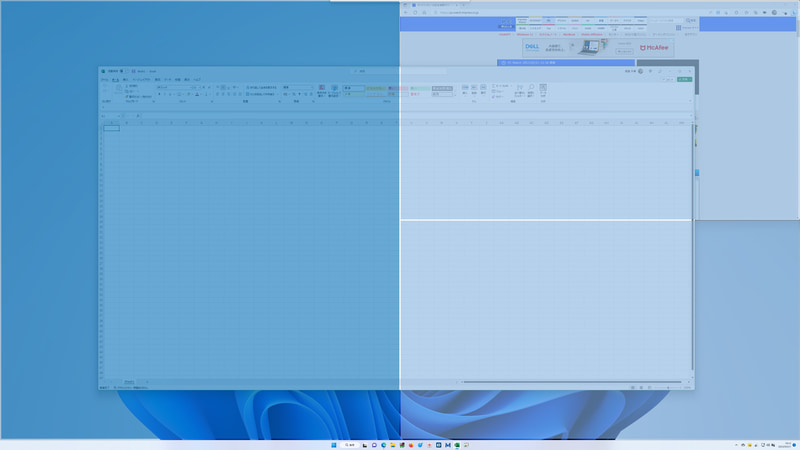Click the McAfee advertisement in browser
800x450 pixels.
click(654, 47)
